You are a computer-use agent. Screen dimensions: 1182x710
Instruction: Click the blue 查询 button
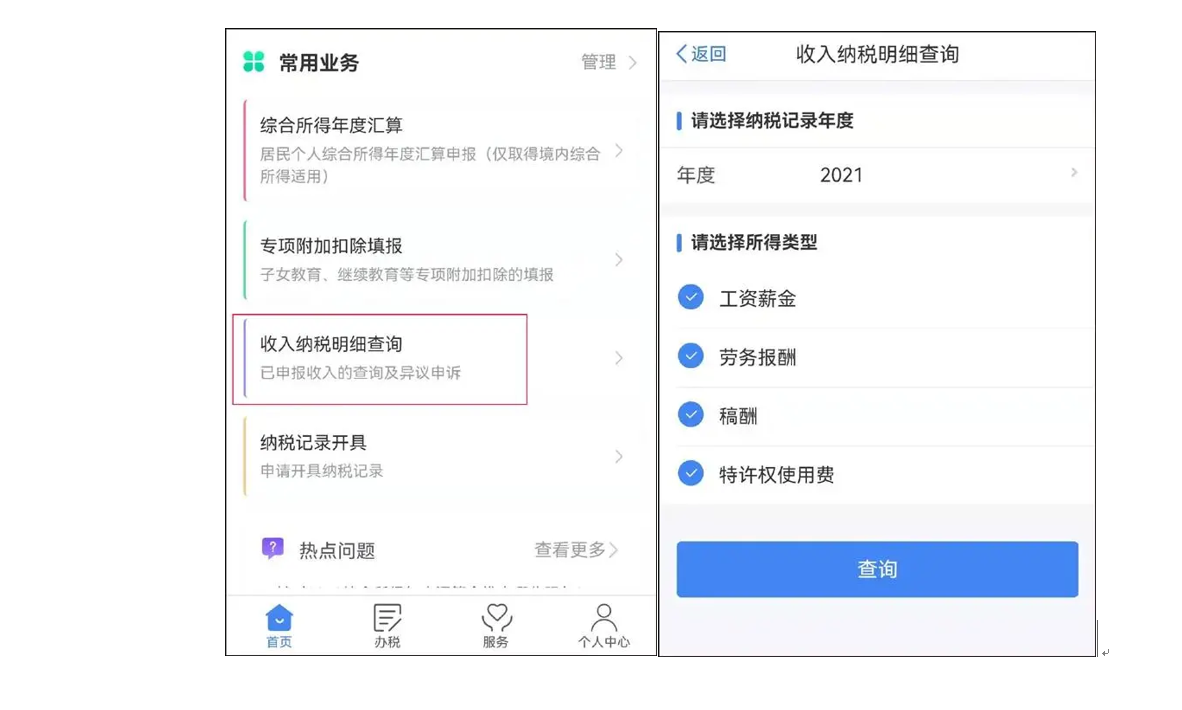(x=877, y=569)
